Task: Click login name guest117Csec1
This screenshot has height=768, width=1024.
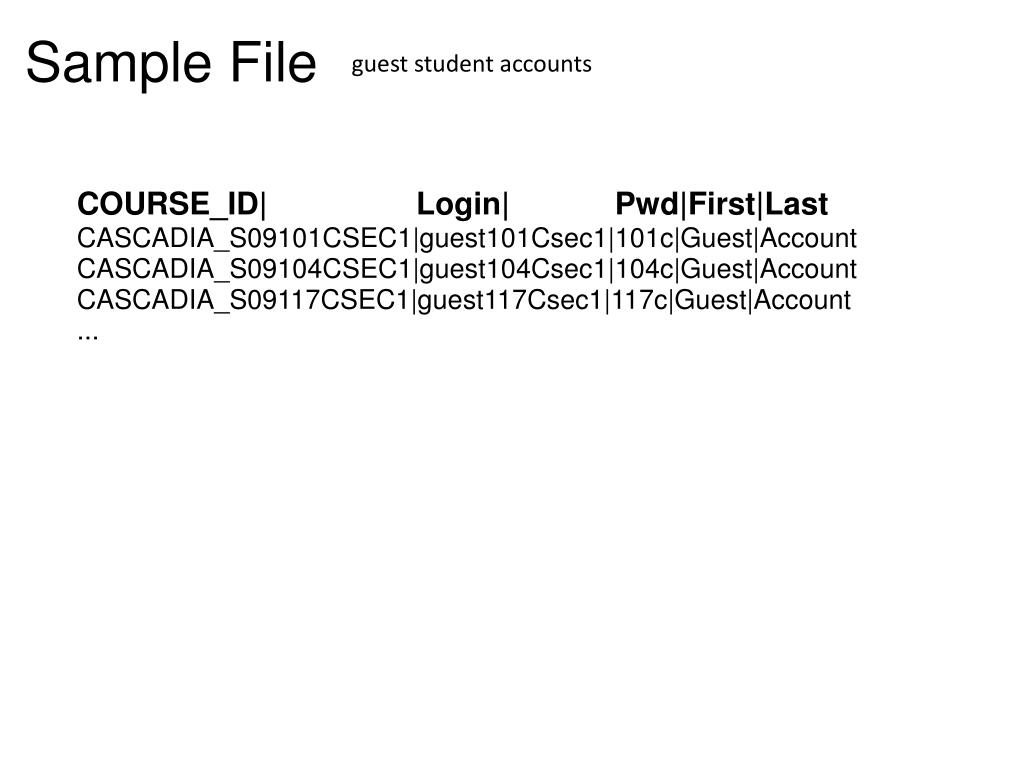Action: point(509,301)
